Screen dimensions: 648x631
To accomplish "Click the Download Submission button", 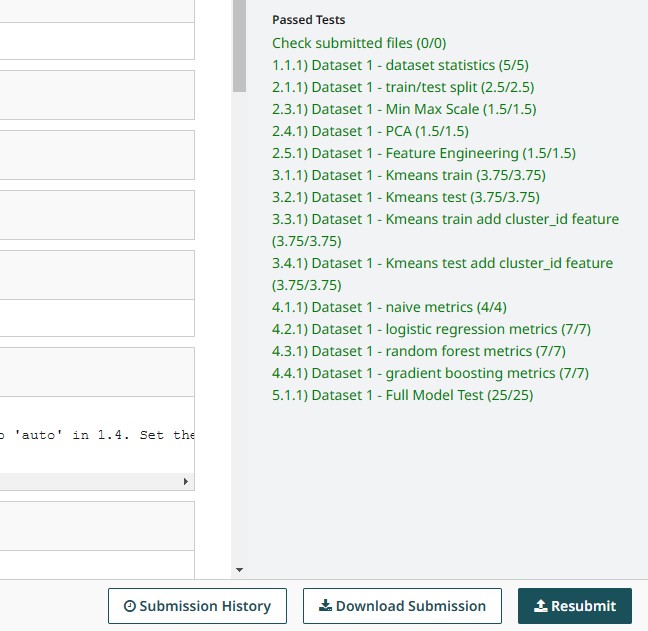I will (401, 606).
